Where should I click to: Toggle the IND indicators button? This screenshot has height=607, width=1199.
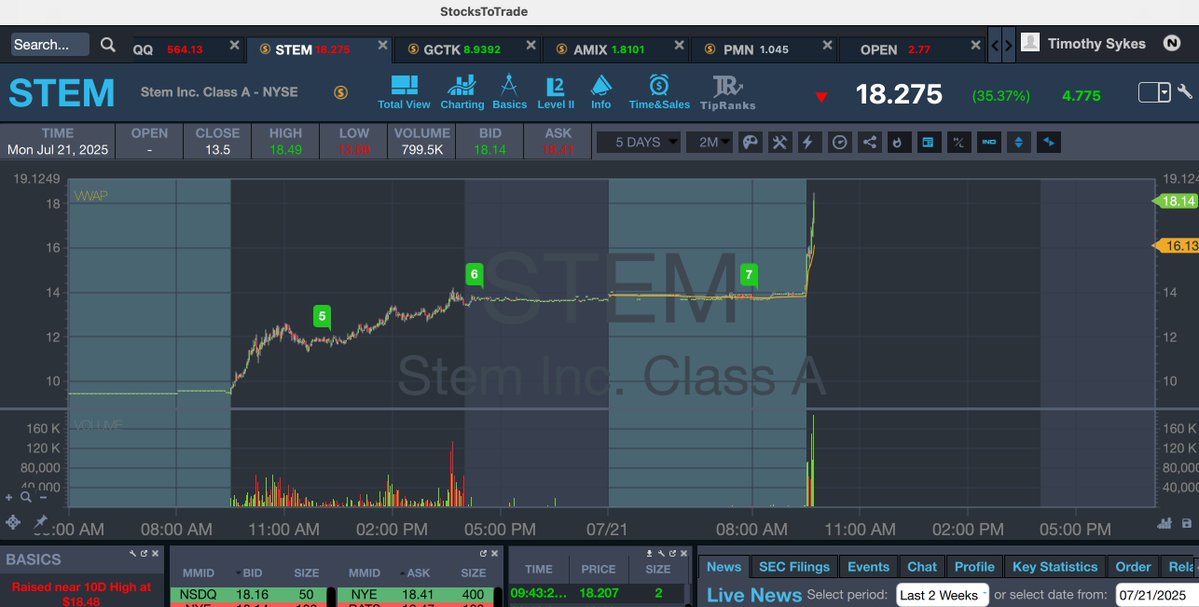(x=989, y=142)
